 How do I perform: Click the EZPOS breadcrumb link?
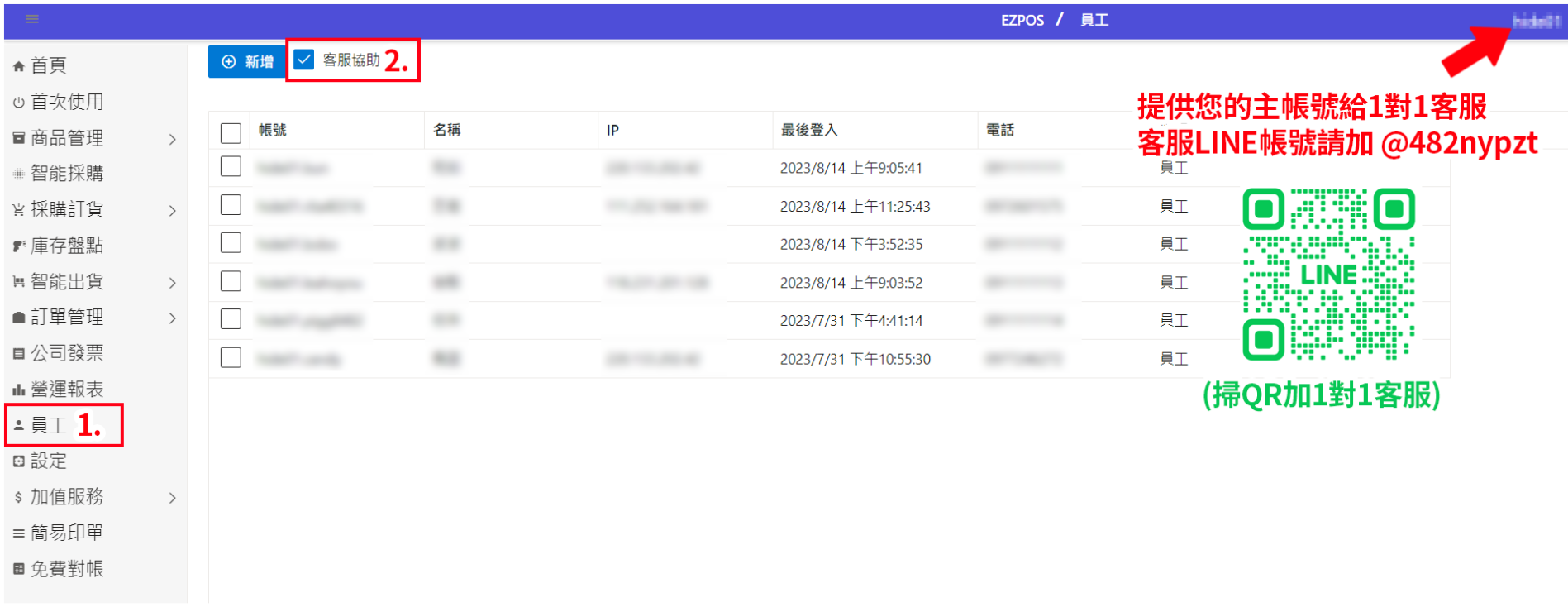[x=1022, y=20]
